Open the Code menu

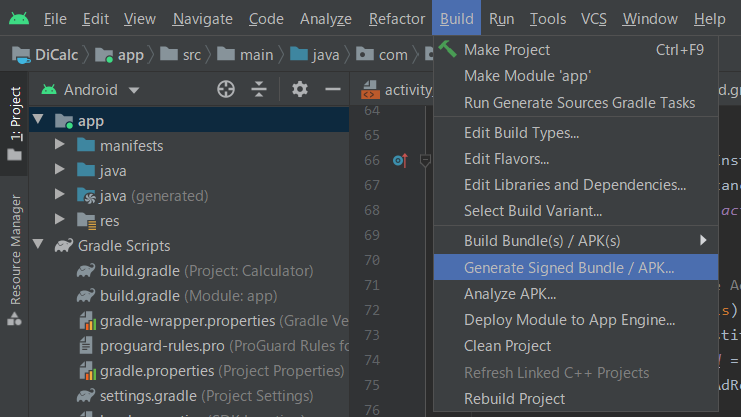coord(266,19)
